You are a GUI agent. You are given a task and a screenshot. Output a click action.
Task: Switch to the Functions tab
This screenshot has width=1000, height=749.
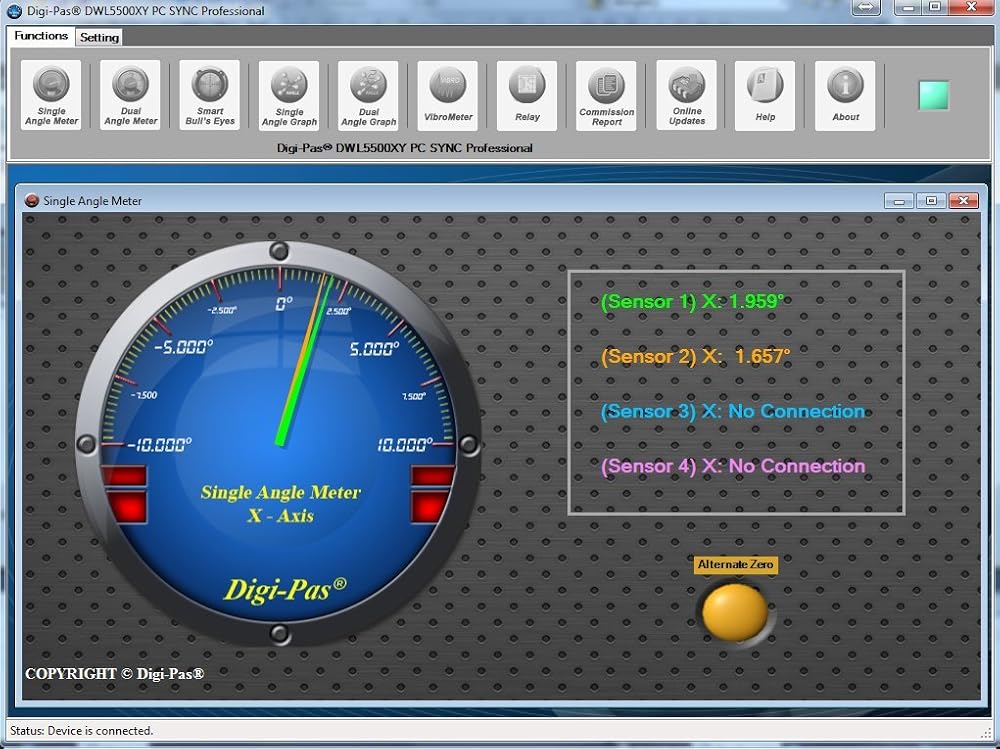[41, 36]
